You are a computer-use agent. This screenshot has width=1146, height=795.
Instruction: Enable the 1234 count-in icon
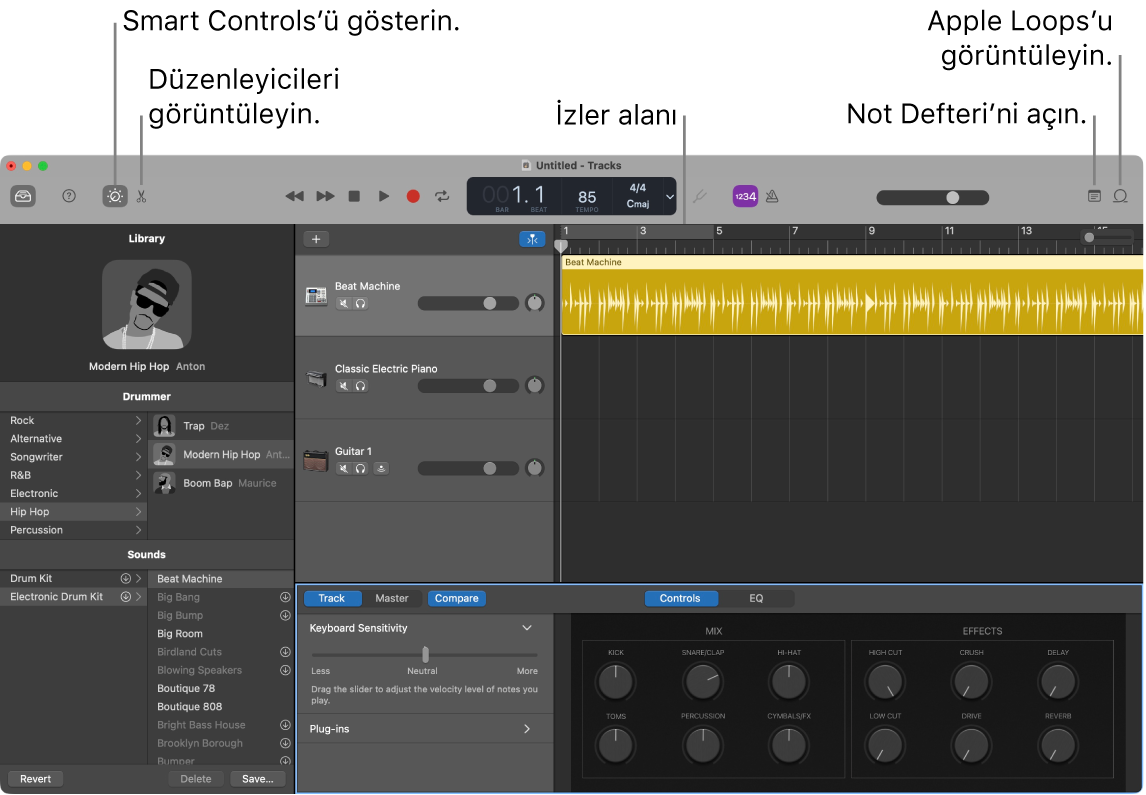(x=744, y=196)
